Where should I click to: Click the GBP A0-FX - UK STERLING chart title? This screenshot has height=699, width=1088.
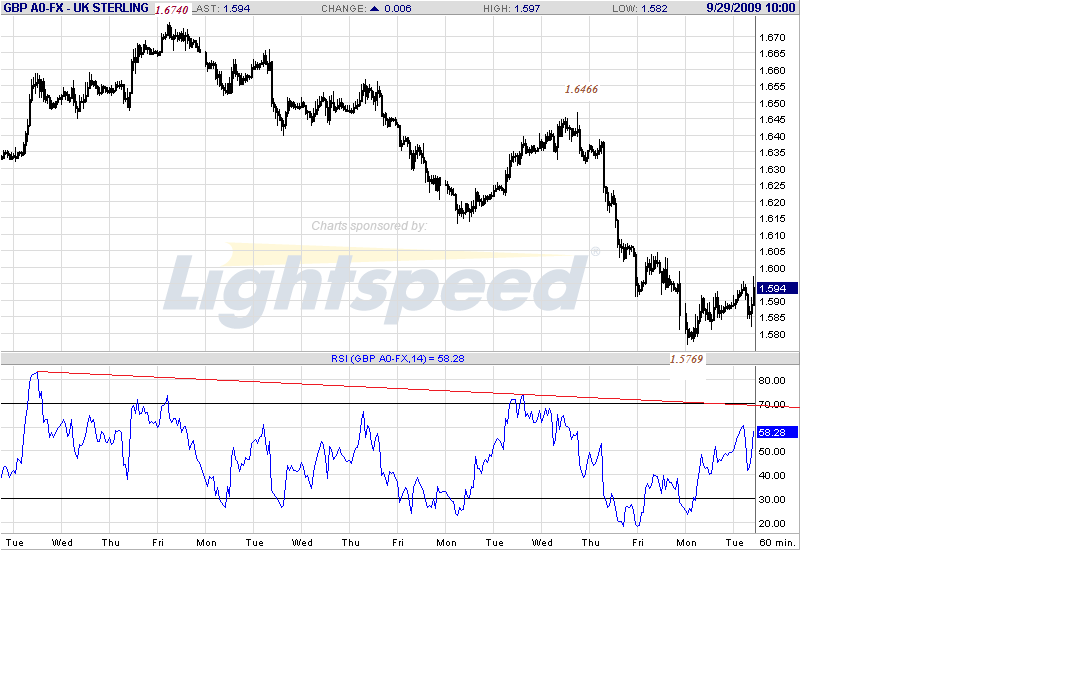76,8
